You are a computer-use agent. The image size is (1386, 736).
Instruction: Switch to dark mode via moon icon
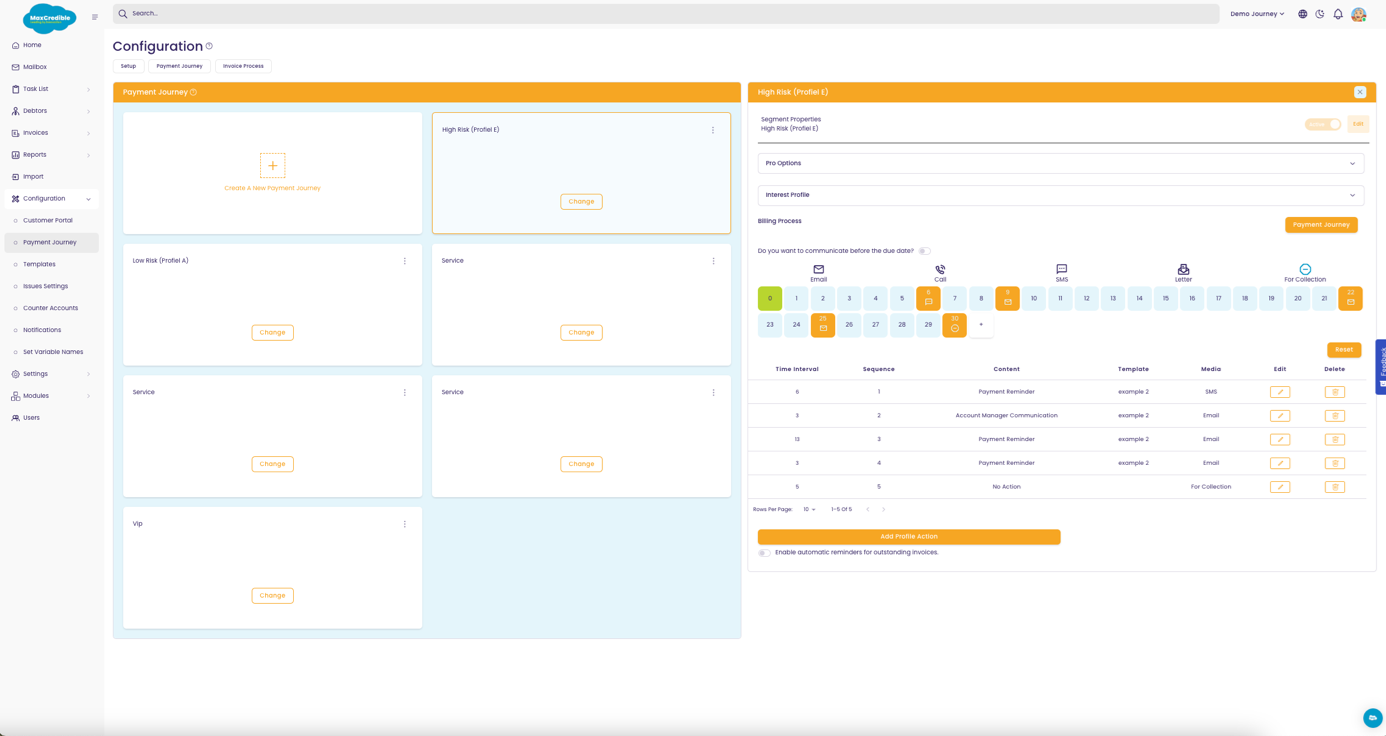[1320, 14]
